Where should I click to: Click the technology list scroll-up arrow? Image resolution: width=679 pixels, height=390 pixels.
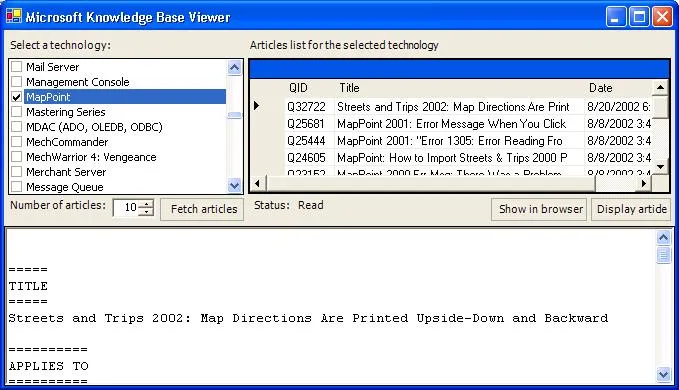pyautogui.click(x=234, y=68)
